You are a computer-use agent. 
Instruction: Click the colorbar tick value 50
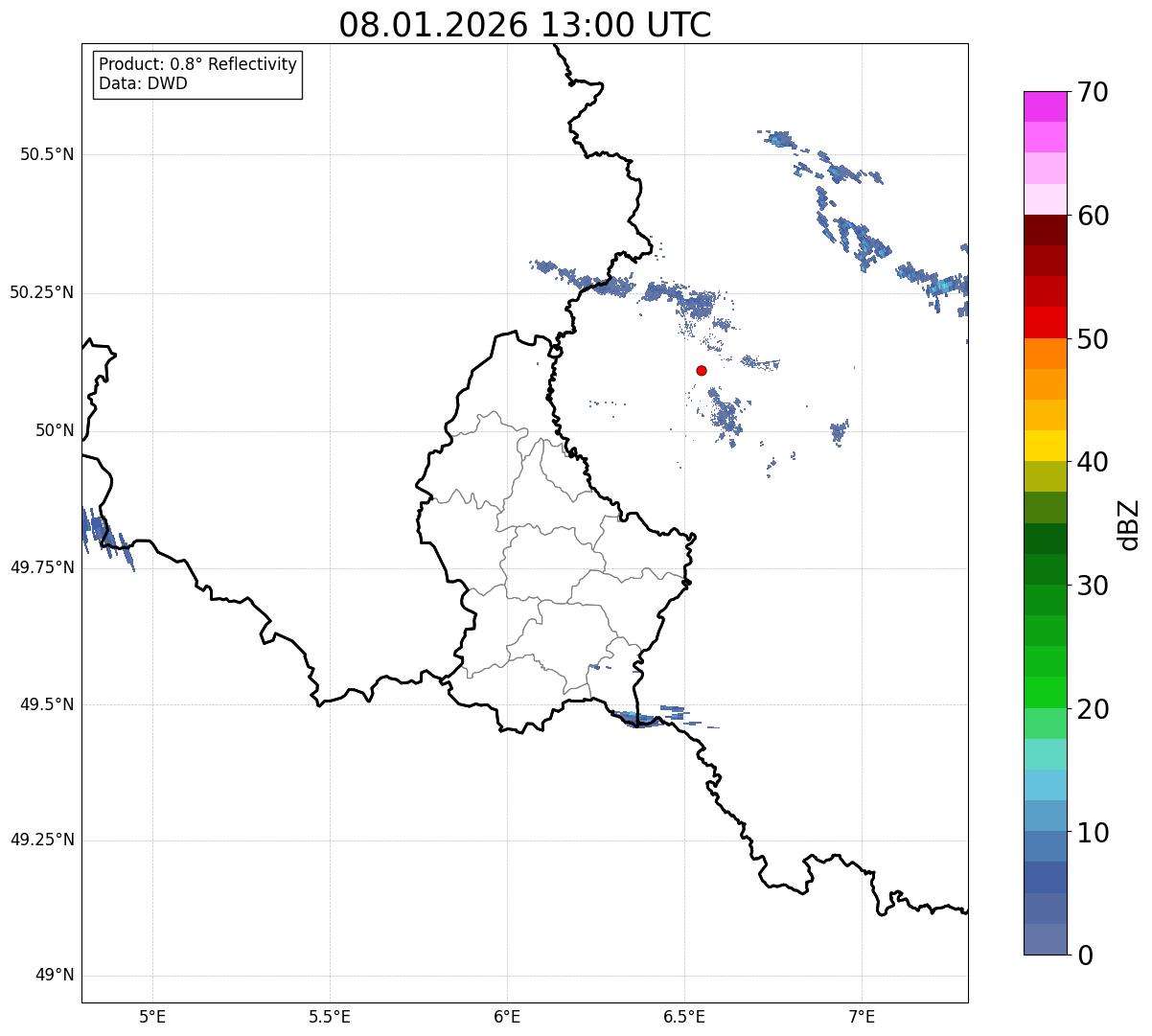[1094, 339]
